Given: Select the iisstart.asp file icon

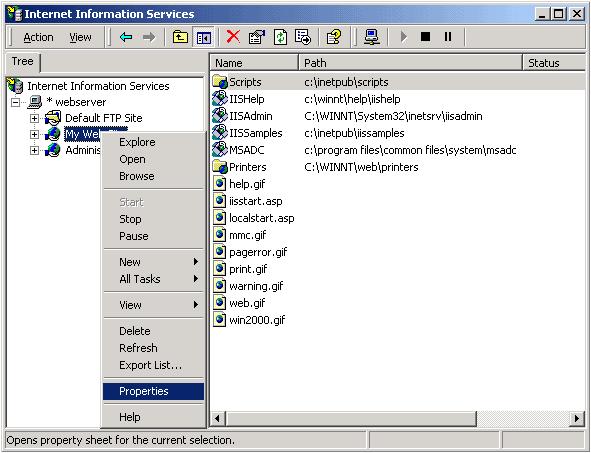Looking at the screenshot, I should tap(219, 200).
